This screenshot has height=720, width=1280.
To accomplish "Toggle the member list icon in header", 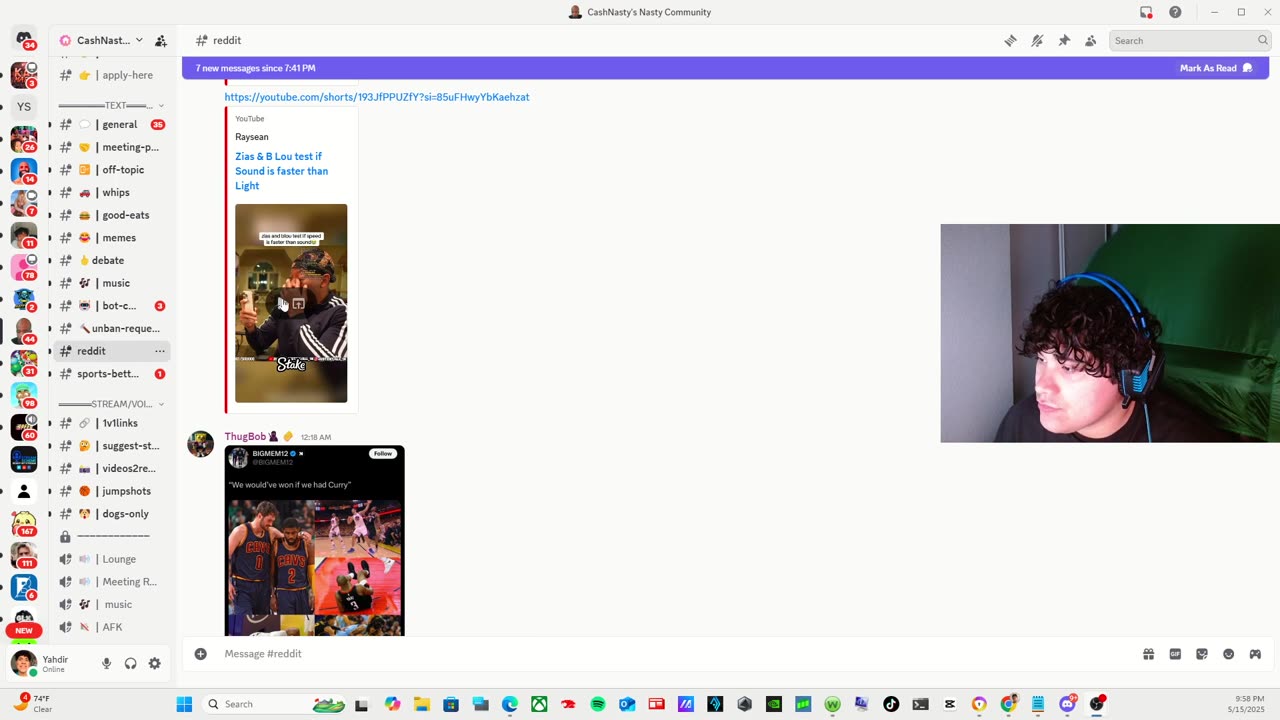I will 1091,41.
